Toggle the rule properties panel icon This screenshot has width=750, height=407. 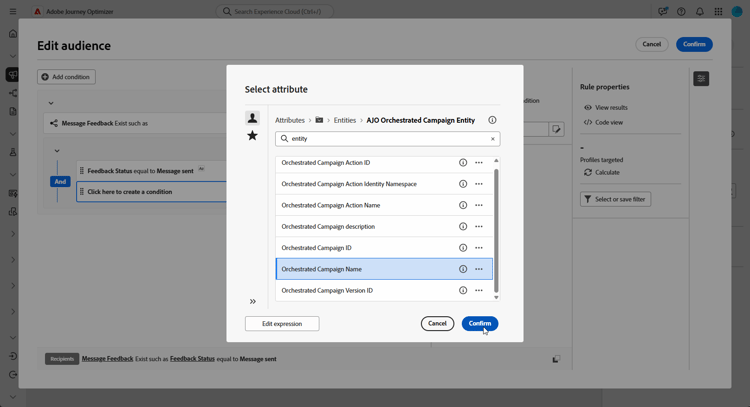701,78
